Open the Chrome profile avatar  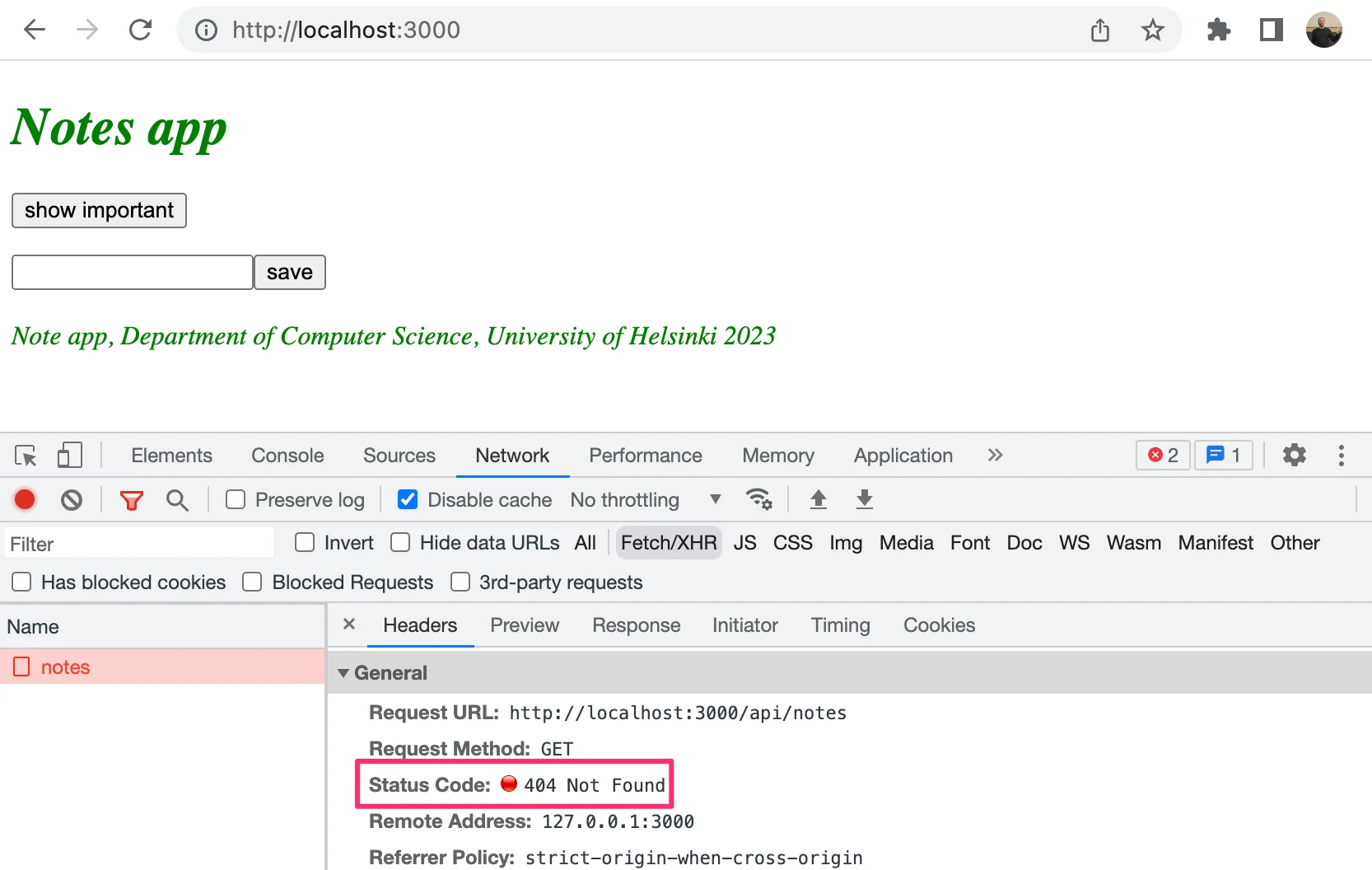coord(1324,30)
